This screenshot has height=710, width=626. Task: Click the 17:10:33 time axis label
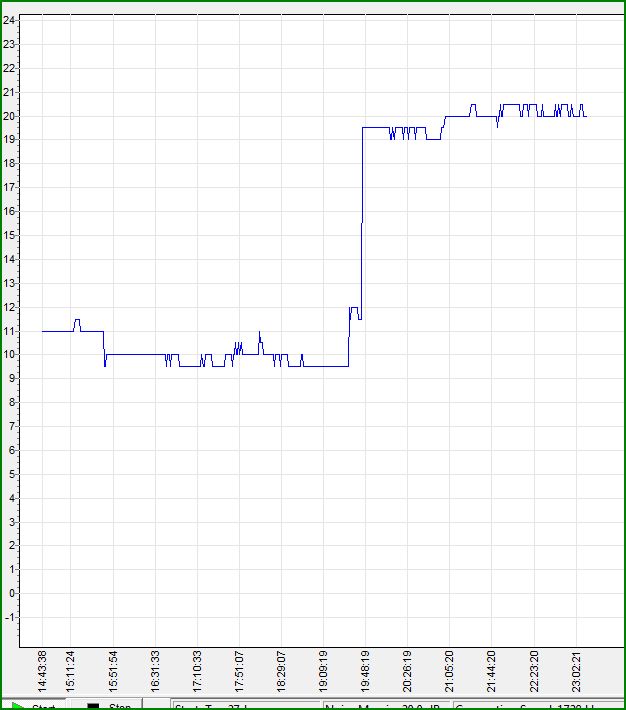click(x=197, y=671)
